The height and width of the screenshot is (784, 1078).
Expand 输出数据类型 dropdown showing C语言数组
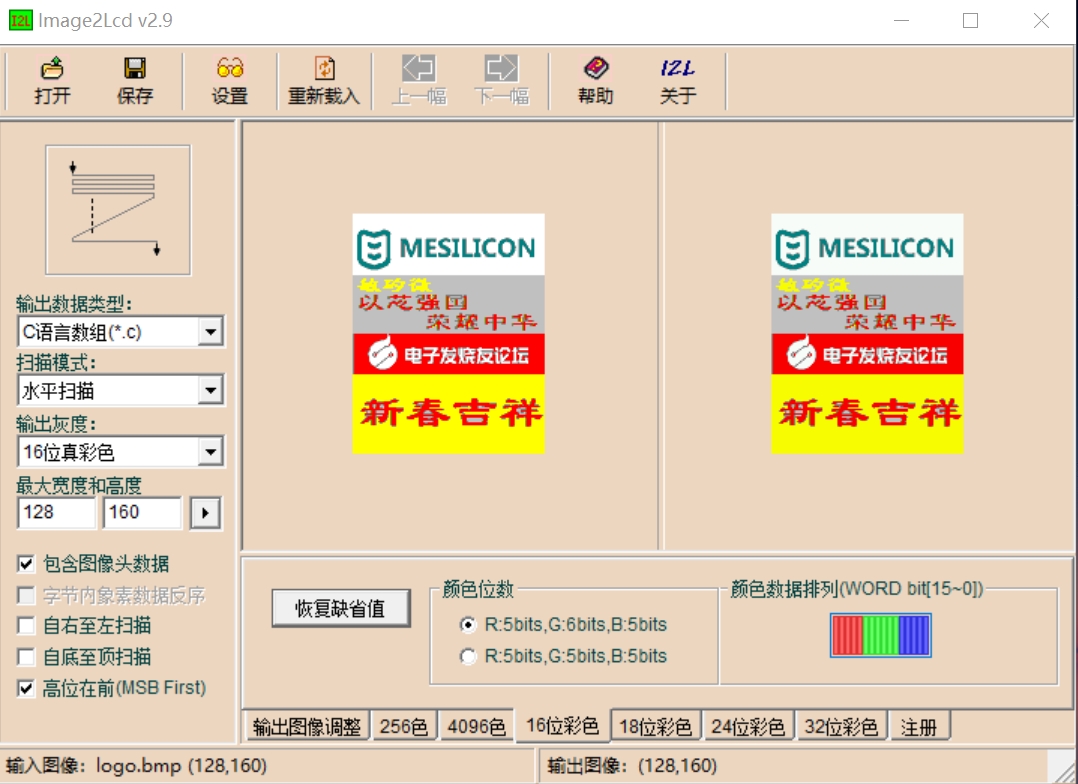210,332
